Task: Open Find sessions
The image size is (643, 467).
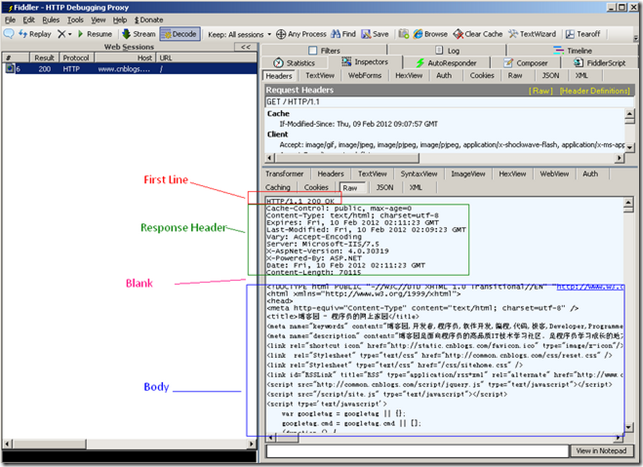Action: tap(343, 34)
